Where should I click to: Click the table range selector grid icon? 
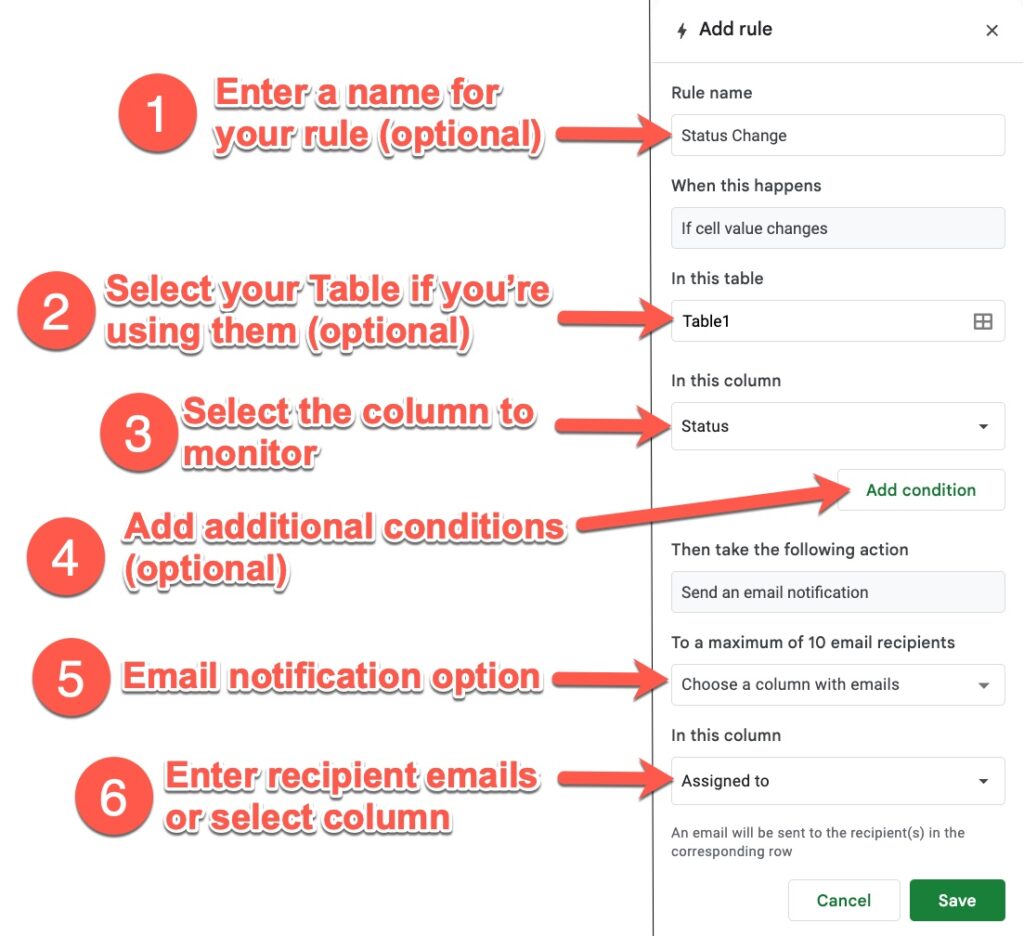tap(983, 321)
